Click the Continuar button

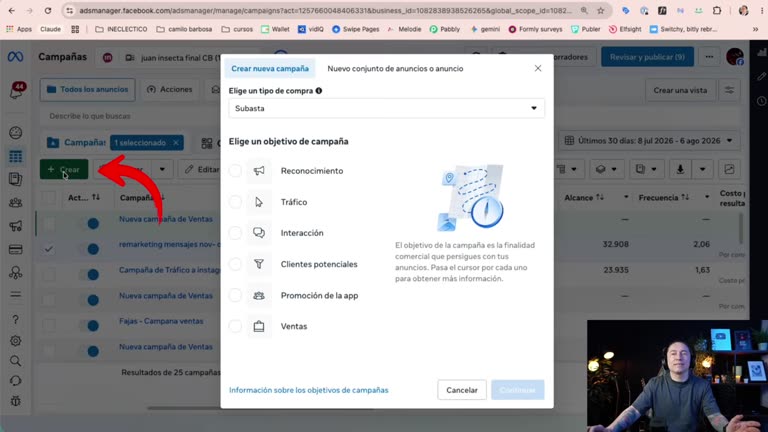(518, 390)
